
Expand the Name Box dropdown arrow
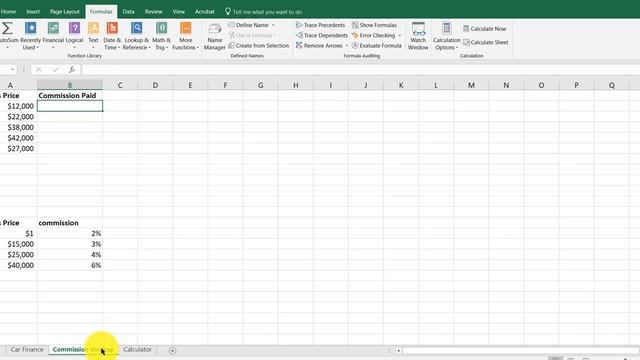coord(13,69)
